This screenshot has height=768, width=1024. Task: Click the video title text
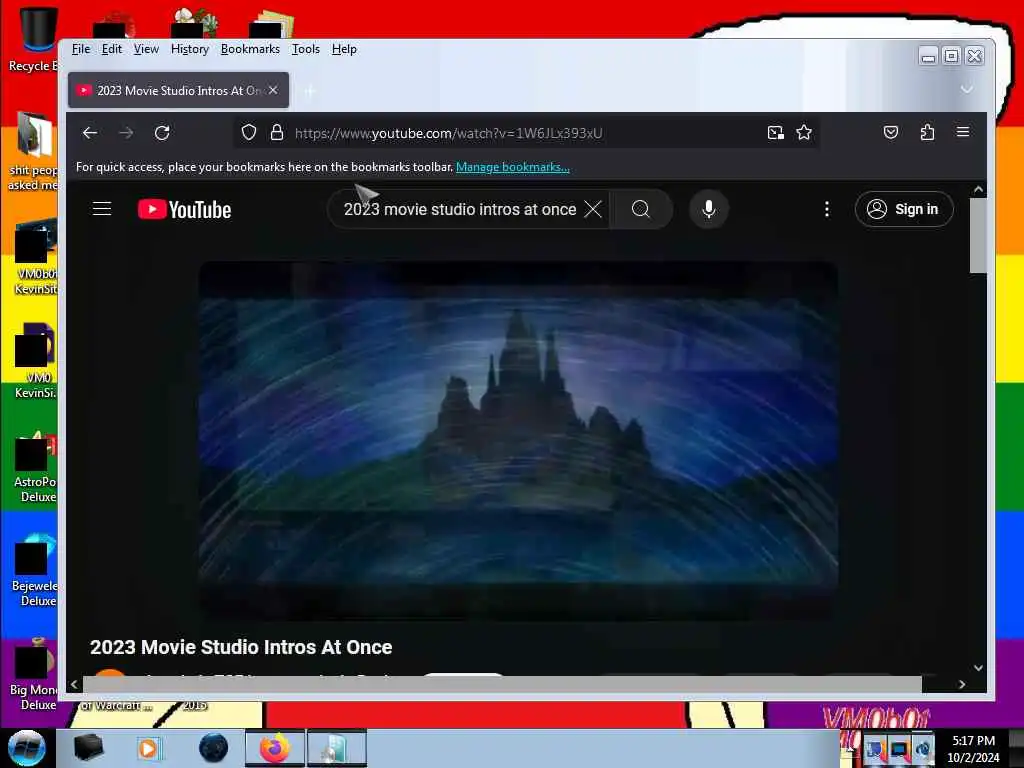coord(241,647)
